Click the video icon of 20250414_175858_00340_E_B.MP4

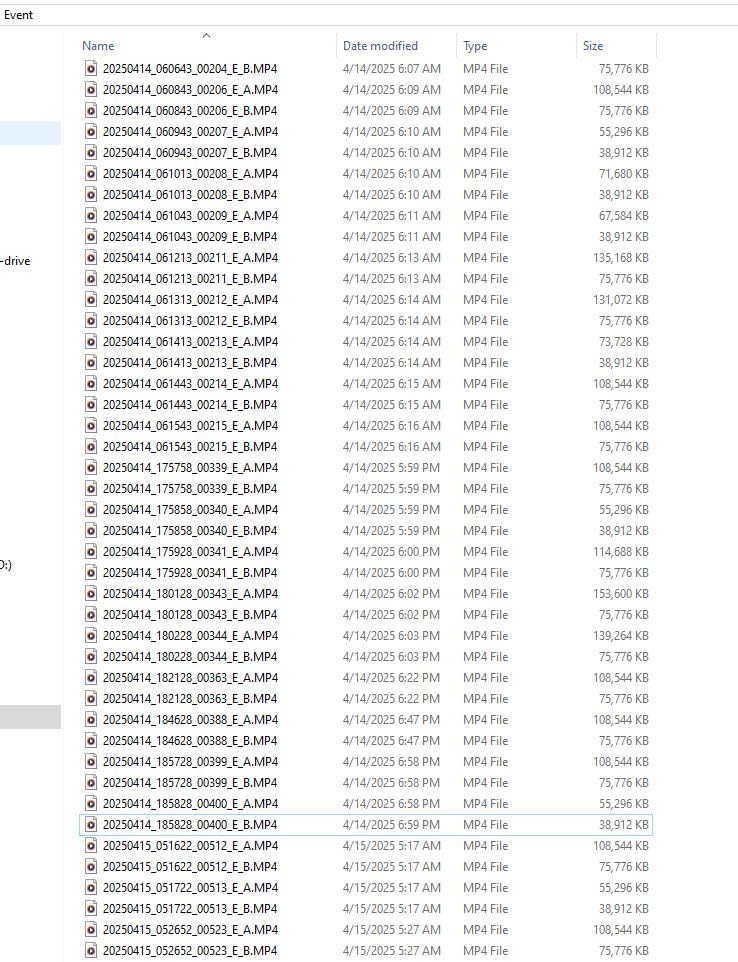coord(91,531)
